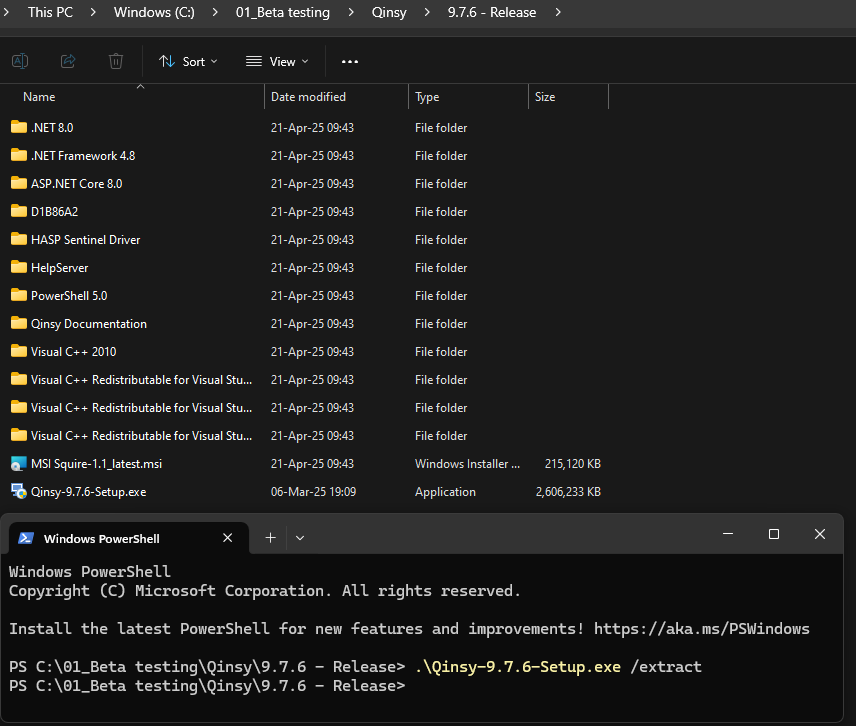
Task: Go to Windows (C:) in address bar
Action: click(x=154, y=12)
